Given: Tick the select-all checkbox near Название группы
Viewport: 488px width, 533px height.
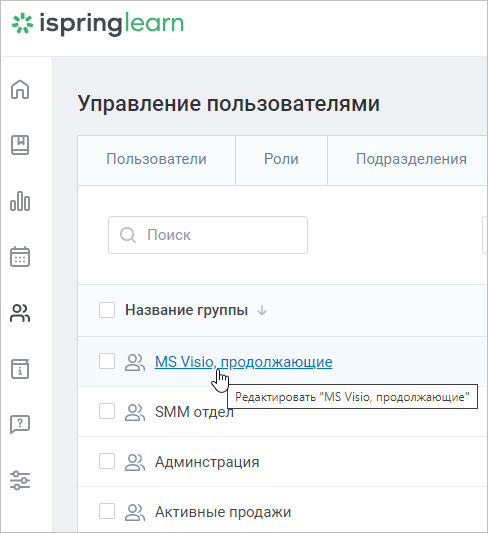Looking at the screenshot, I should pos(107,310).
